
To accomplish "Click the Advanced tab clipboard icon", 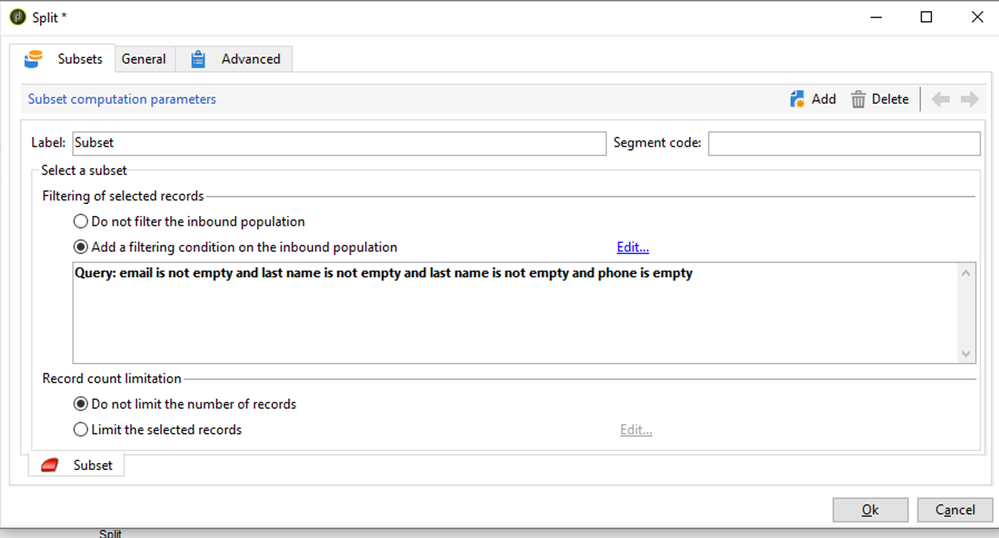I will 198,59.
